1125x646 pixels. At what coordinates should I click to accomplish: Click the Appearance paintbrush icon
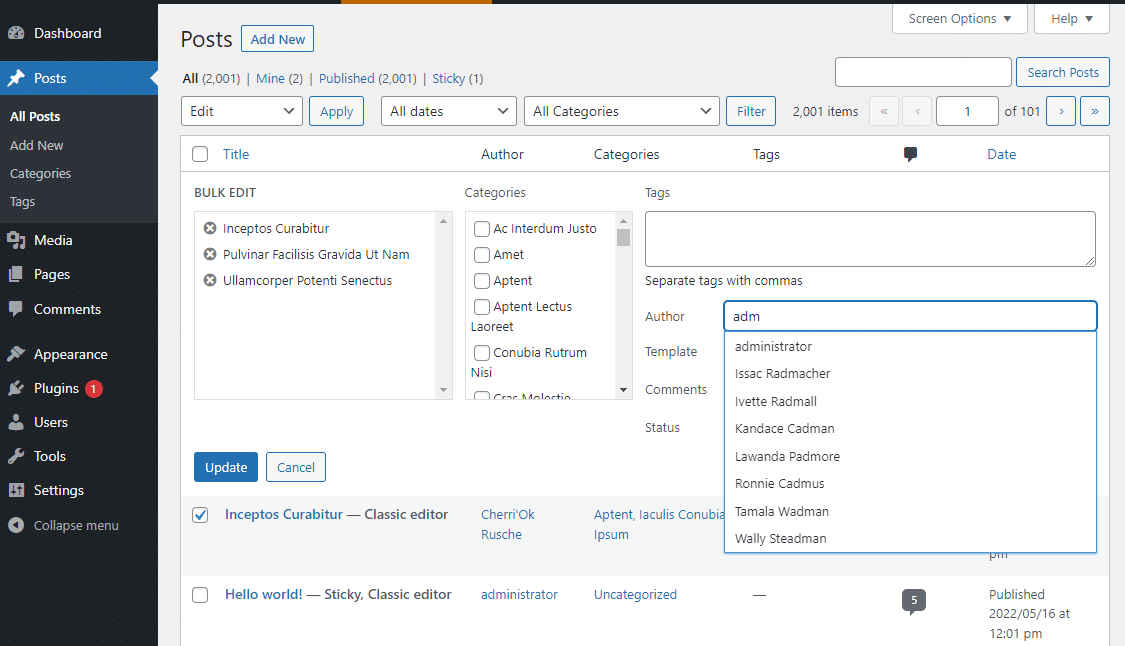[16, 354]
